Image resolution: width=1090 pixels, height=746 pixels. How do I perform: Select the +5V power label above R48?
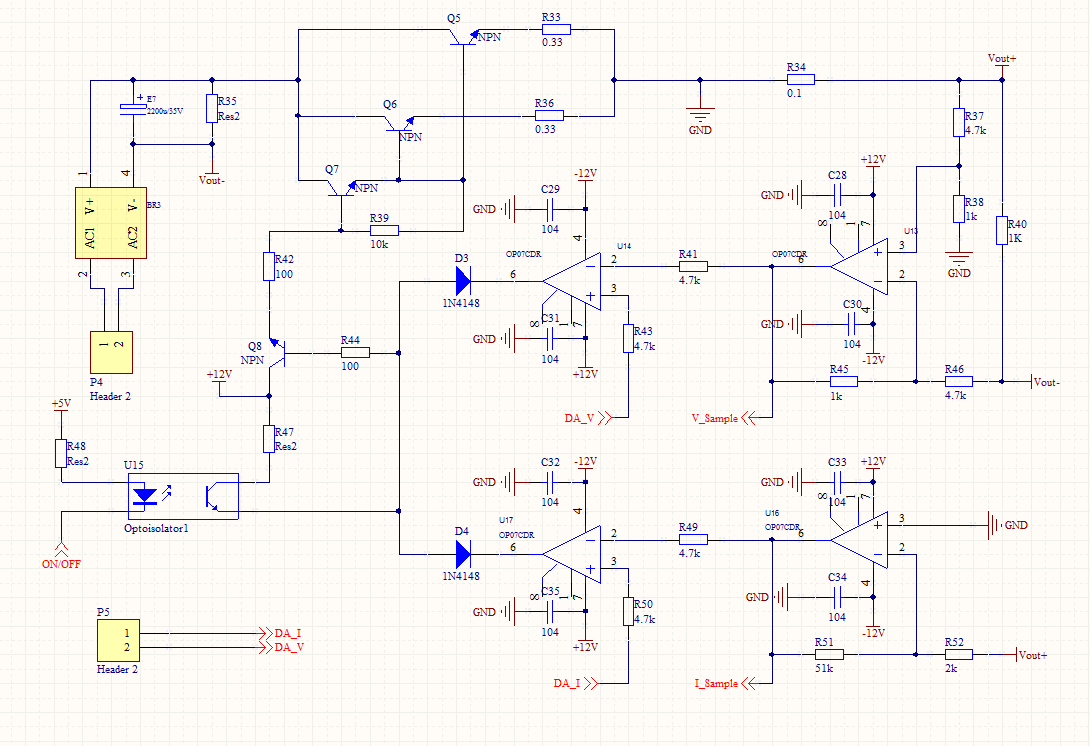(61, 404)
